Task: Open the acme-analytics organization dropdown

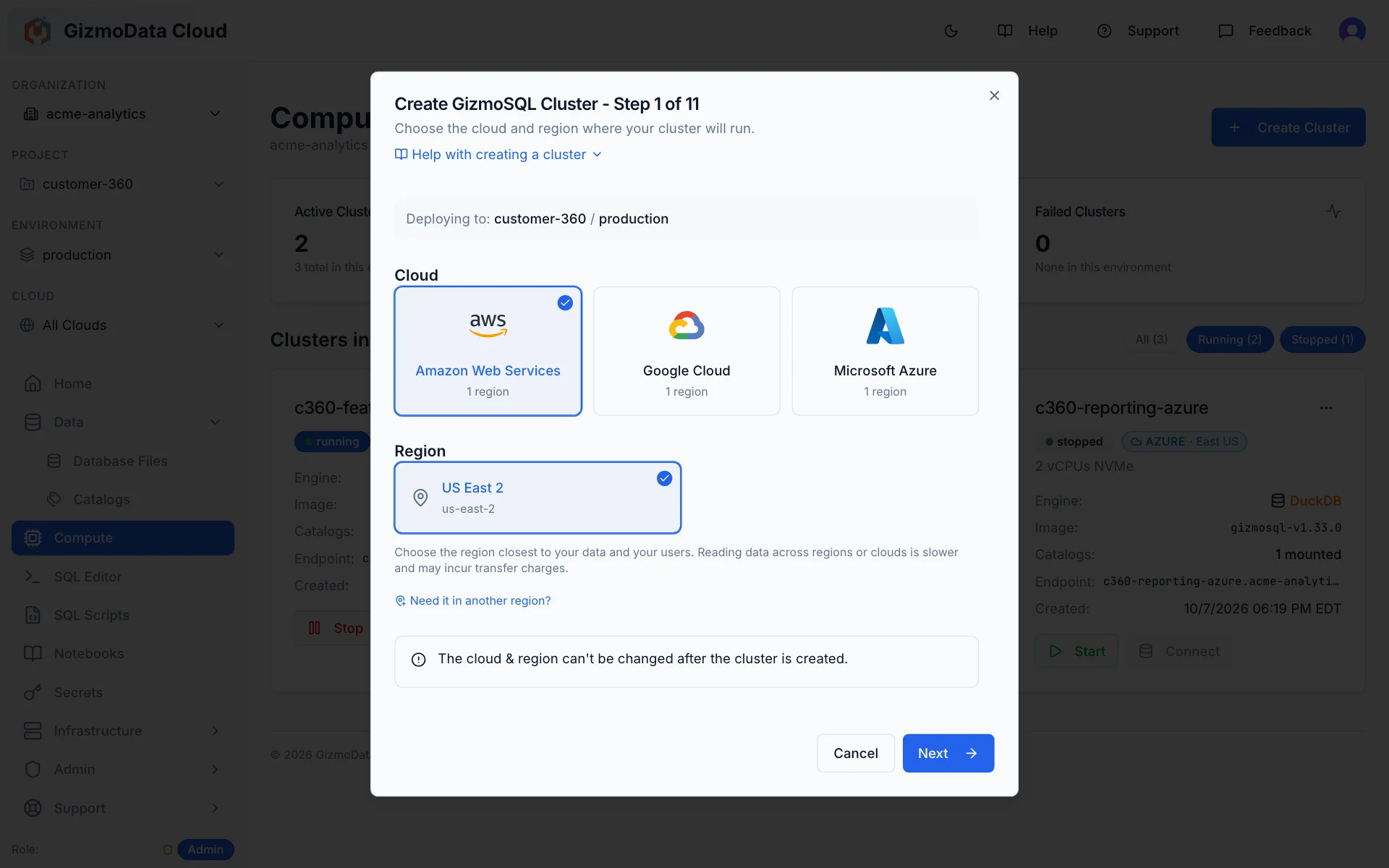Action: 122,114
